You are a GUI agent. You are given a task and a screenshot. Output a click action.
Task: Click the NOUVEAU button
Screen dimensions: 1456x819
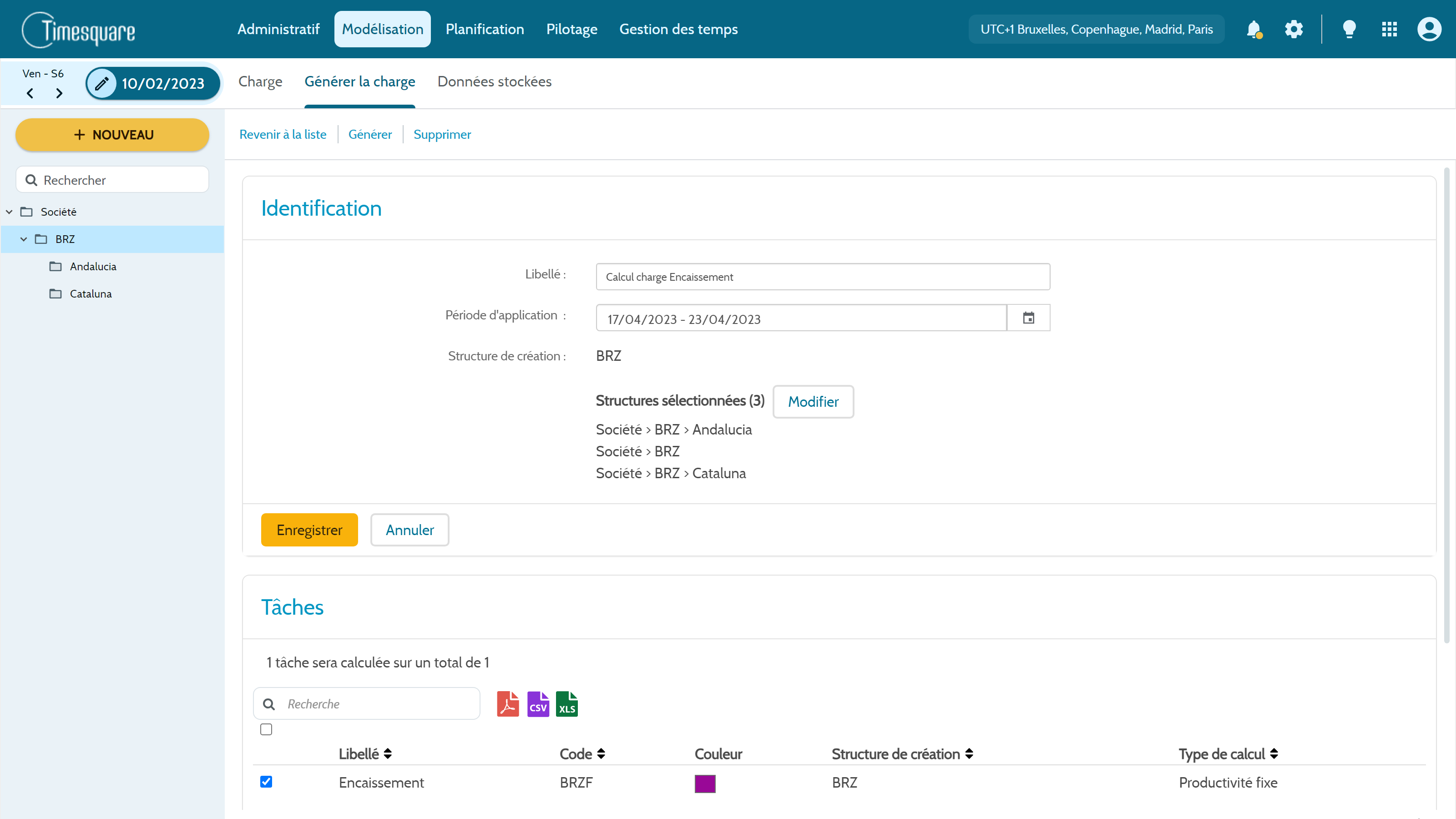(112, 135)
